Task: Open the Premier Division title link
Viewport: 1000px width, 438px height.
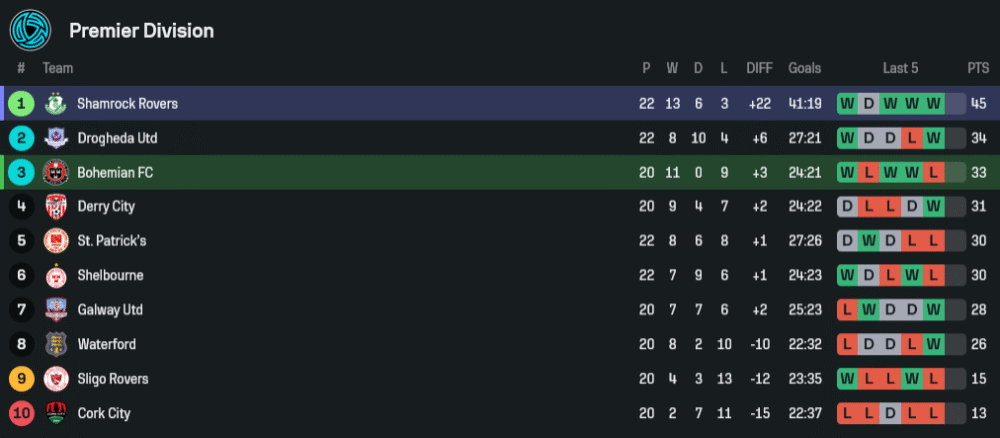Action: (141, 31)
